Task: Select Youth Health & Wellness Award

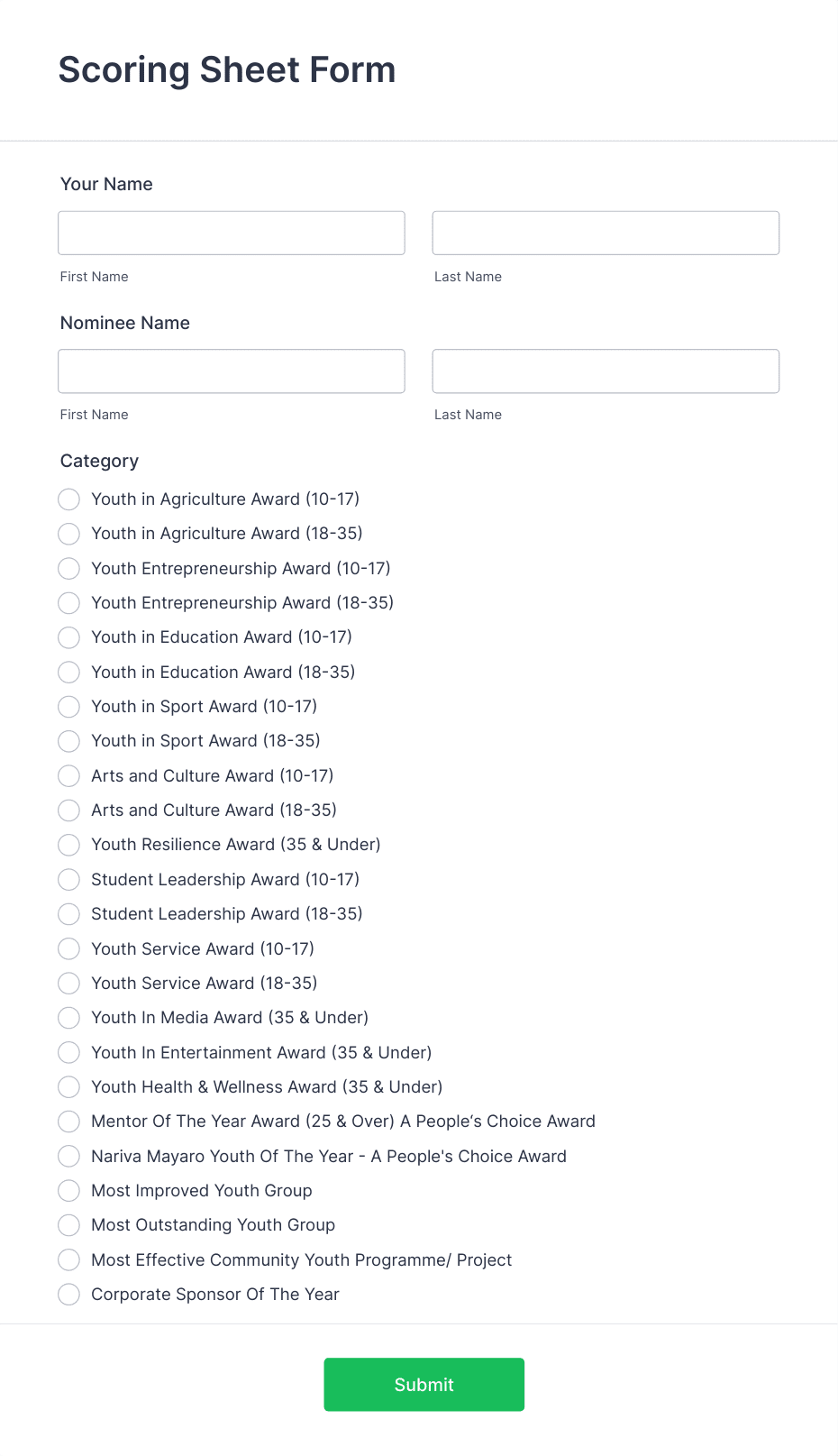Action: click(68, 1087)
